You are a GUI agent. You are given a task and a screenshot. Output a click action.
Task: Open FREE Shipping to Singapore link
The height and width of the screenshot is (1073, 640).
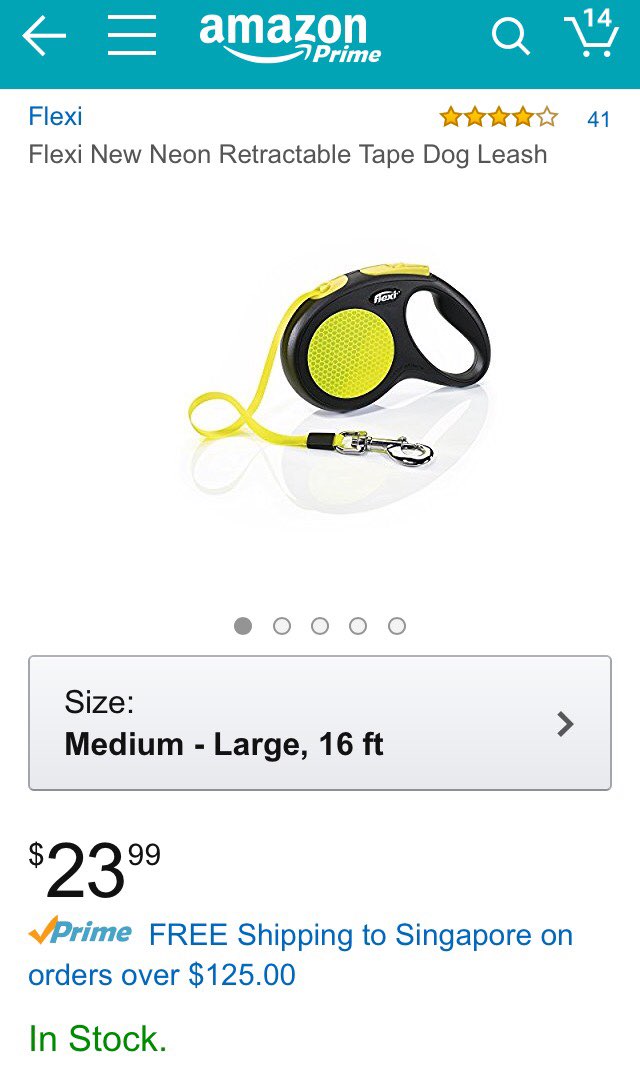tap(300, 955)
